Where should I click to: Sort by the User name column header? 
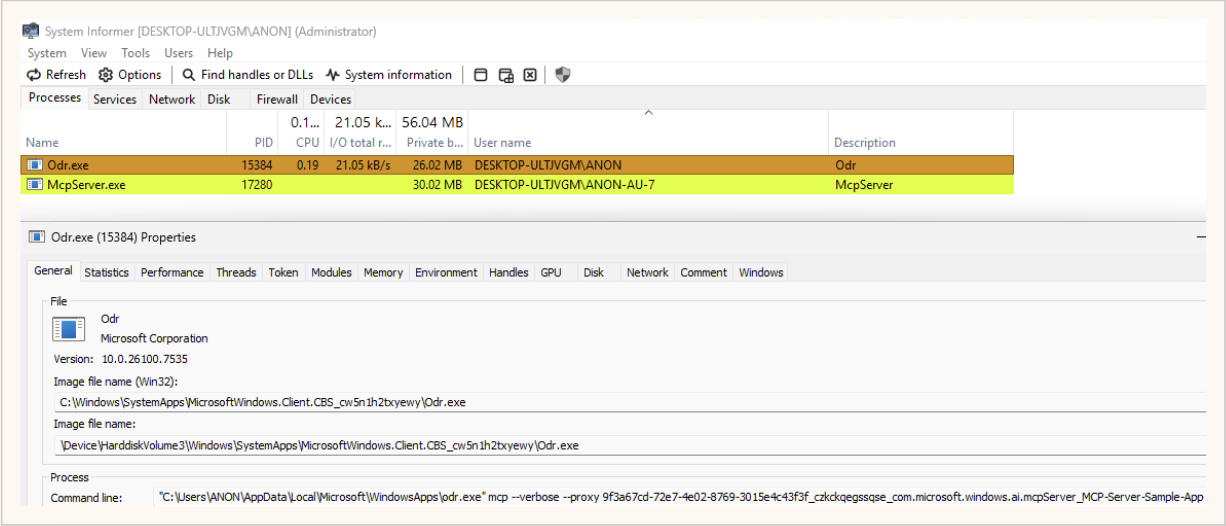(502, 143)
